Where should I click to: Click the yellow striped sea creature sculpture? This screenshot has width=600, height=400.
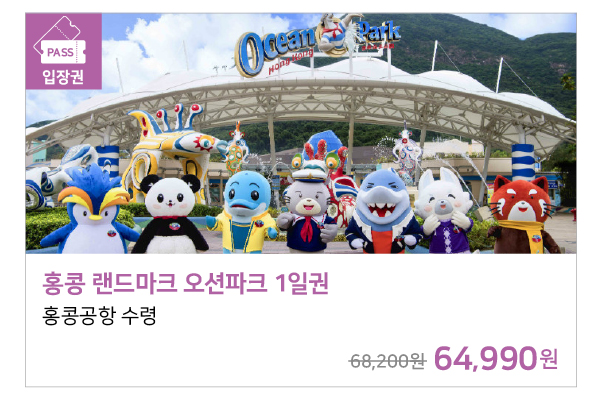172,151
